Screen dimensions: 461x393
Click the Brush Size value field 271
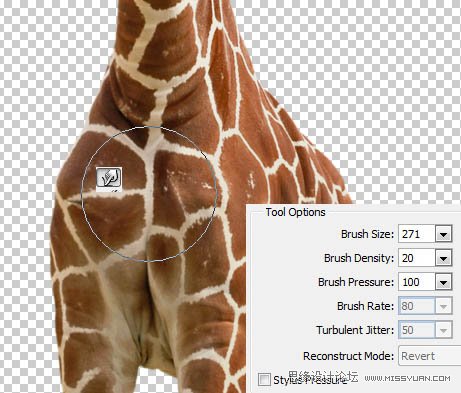417,234
